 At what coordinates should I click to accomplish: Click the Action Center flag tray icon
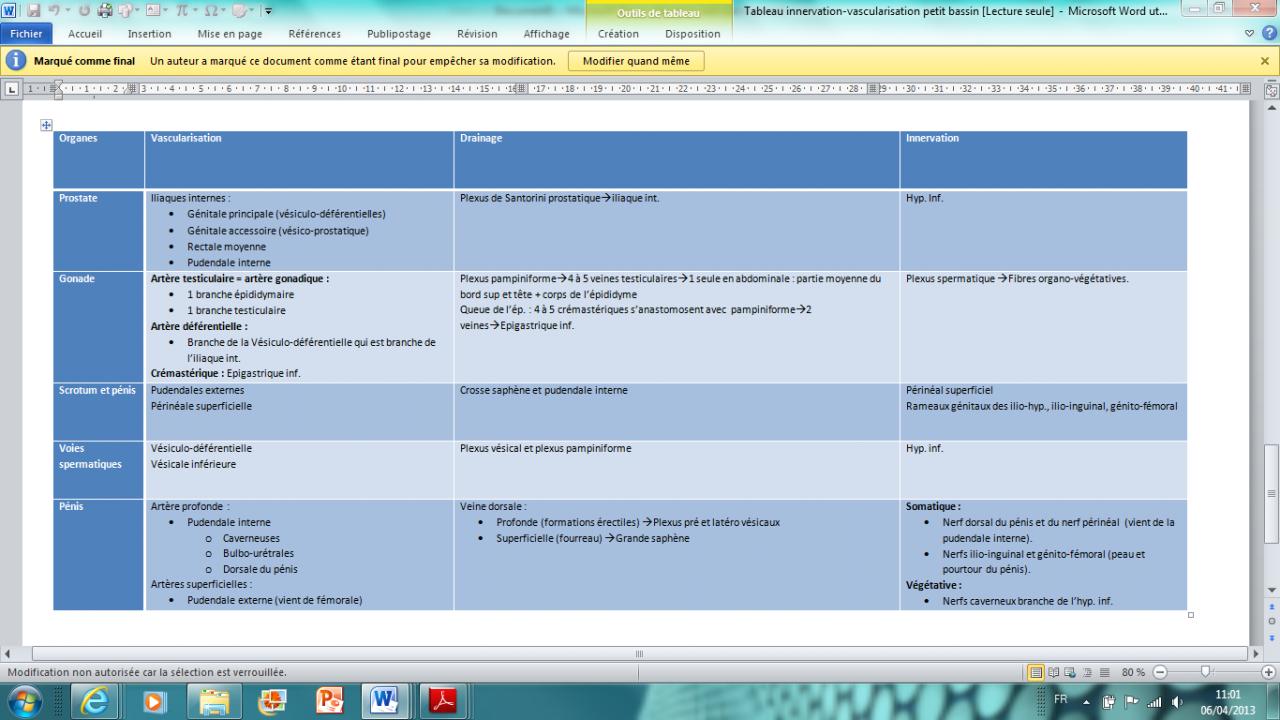(x=1133, y=701)
